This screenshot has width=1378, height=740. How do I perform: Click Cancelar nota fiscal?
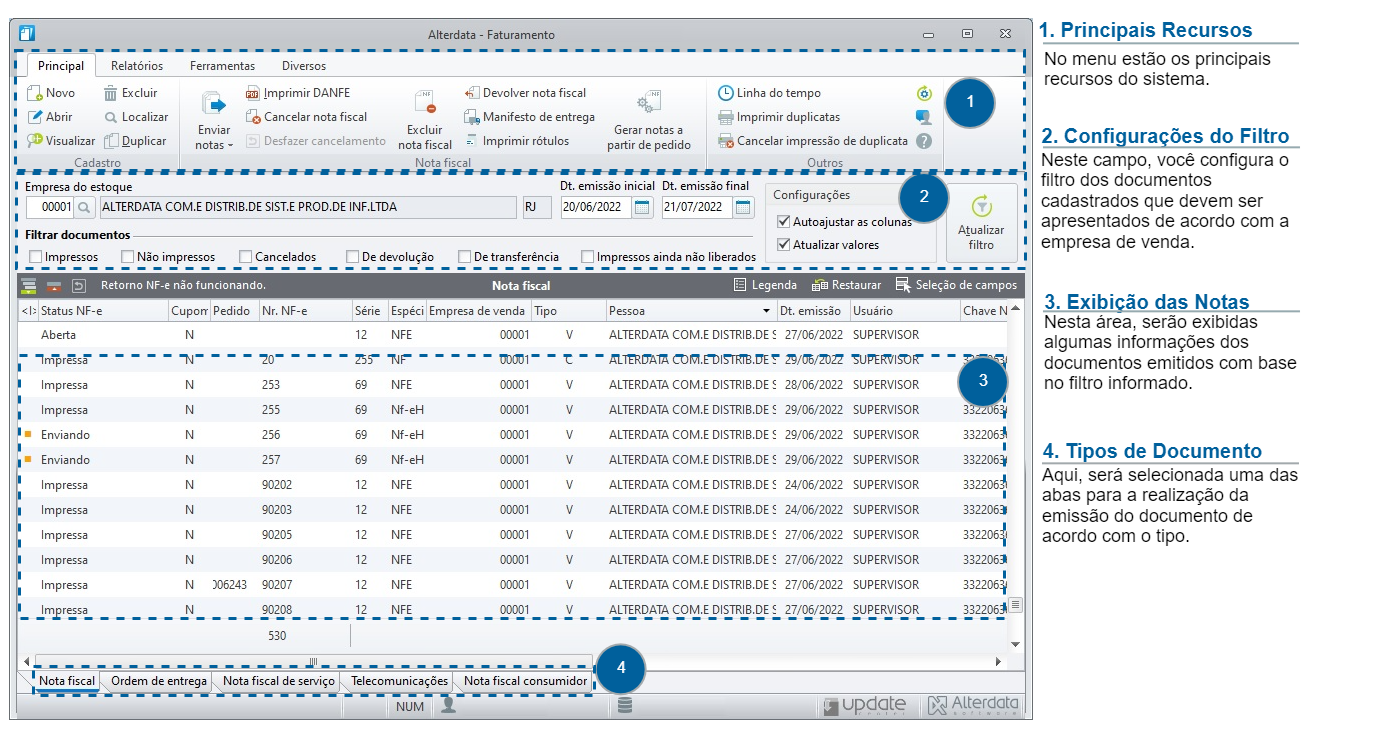[x=306, y=117]
